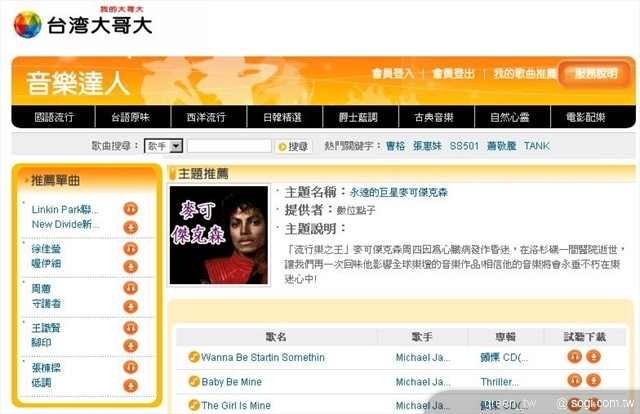Select 爵士藍調 in navigation bar
This screenshot has width=640, height=414.
[x=358, y=118]
